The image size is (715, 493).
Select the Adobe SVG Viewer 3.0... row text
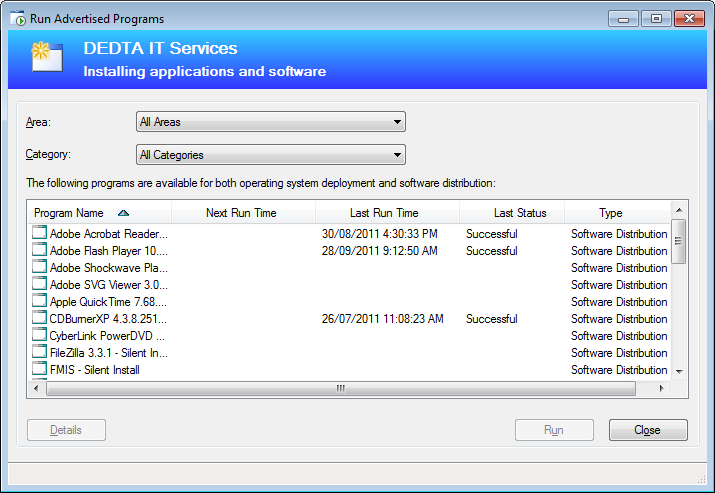pyautogui.click(x=109, y=285)
